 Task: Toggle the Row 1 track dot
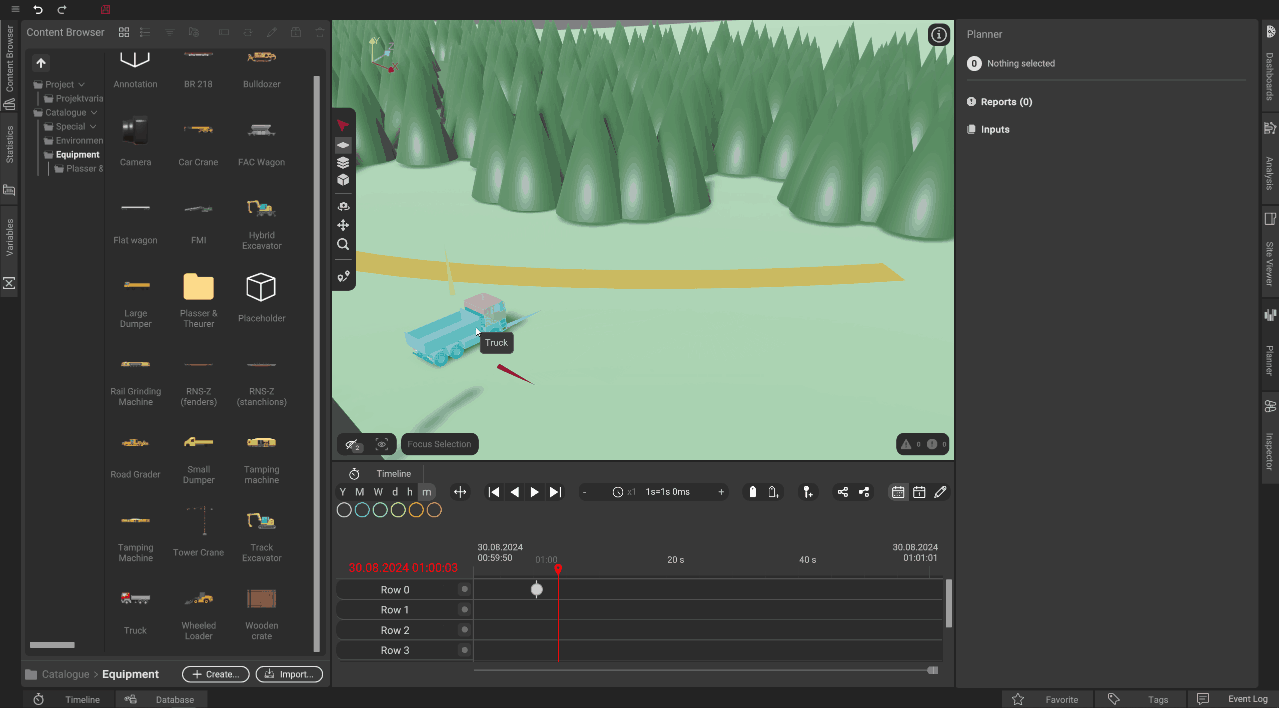pyautogui.click(x=464, y=609)
